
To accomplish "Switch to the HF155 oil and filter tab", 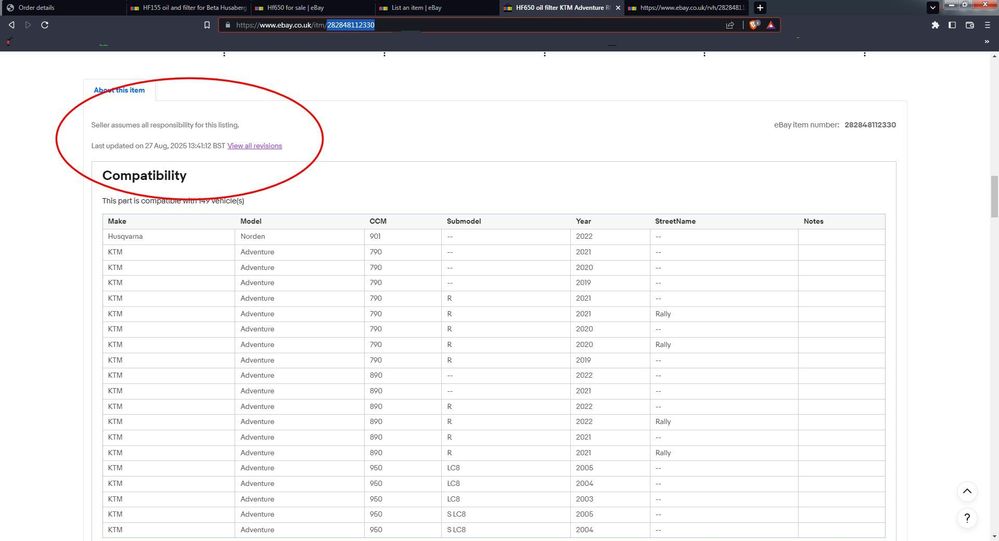I will tap(188, 8).
